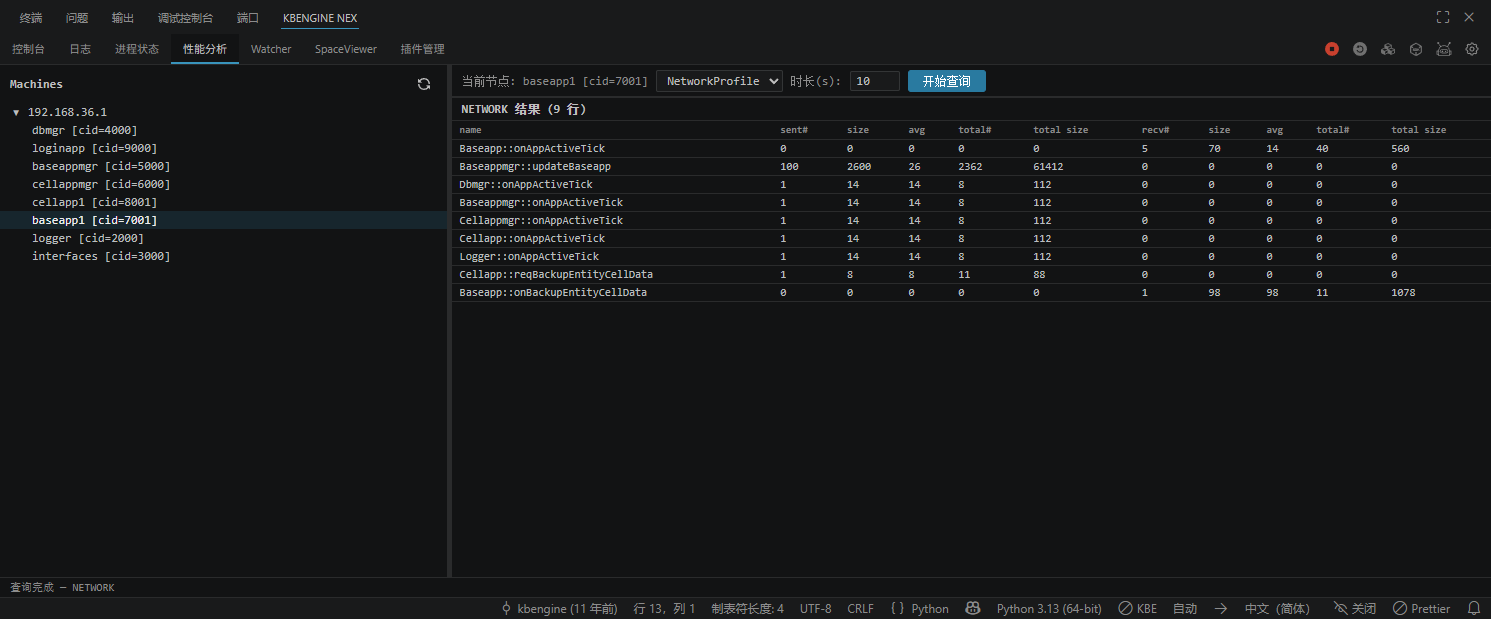This screenshot has width=1491, height=619.
Task: Click kbengine git blame status entry
Action: click(559, 608)
